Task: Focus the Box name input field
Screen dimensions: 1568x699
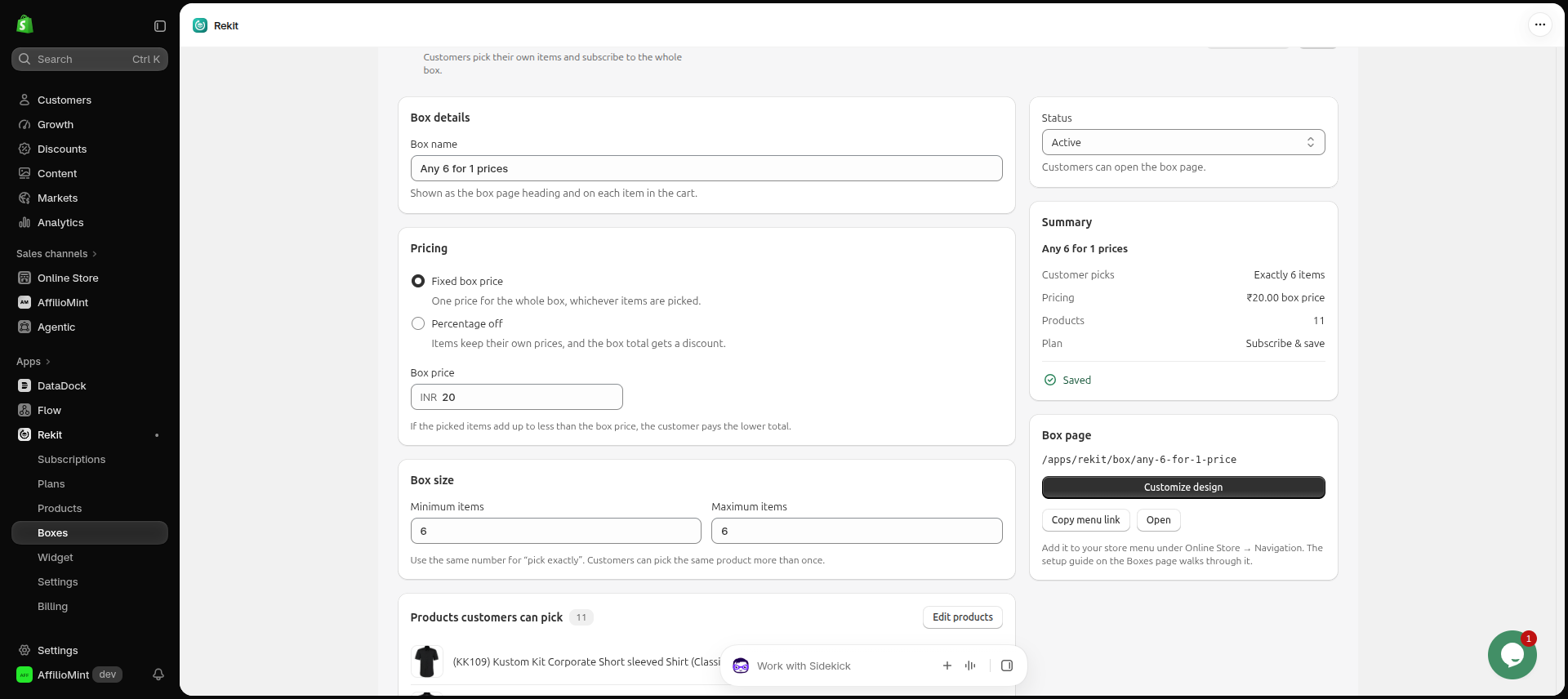Action: [x=706, y=168]
